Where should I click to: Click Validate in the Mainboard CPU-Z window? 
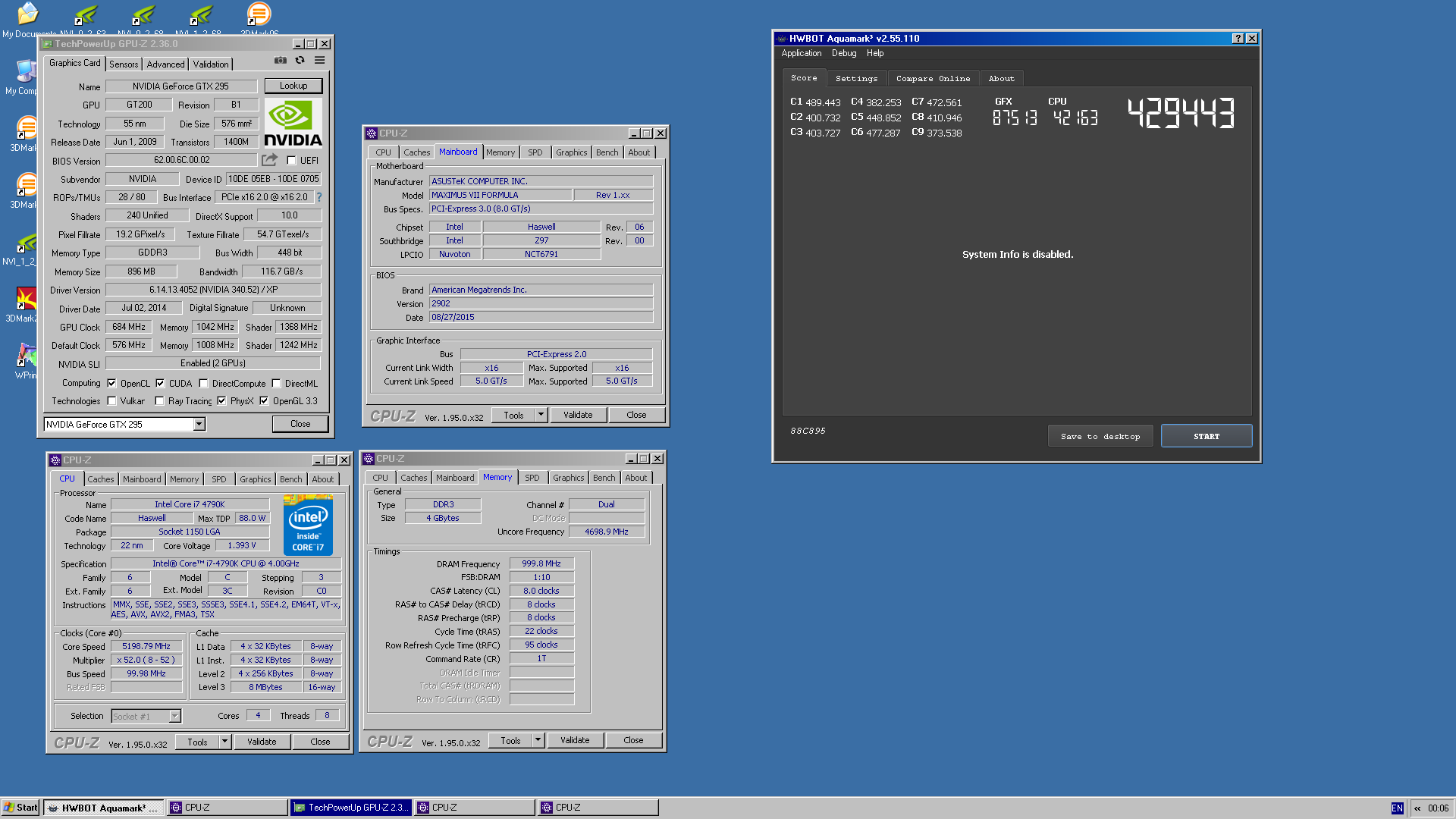578,415
